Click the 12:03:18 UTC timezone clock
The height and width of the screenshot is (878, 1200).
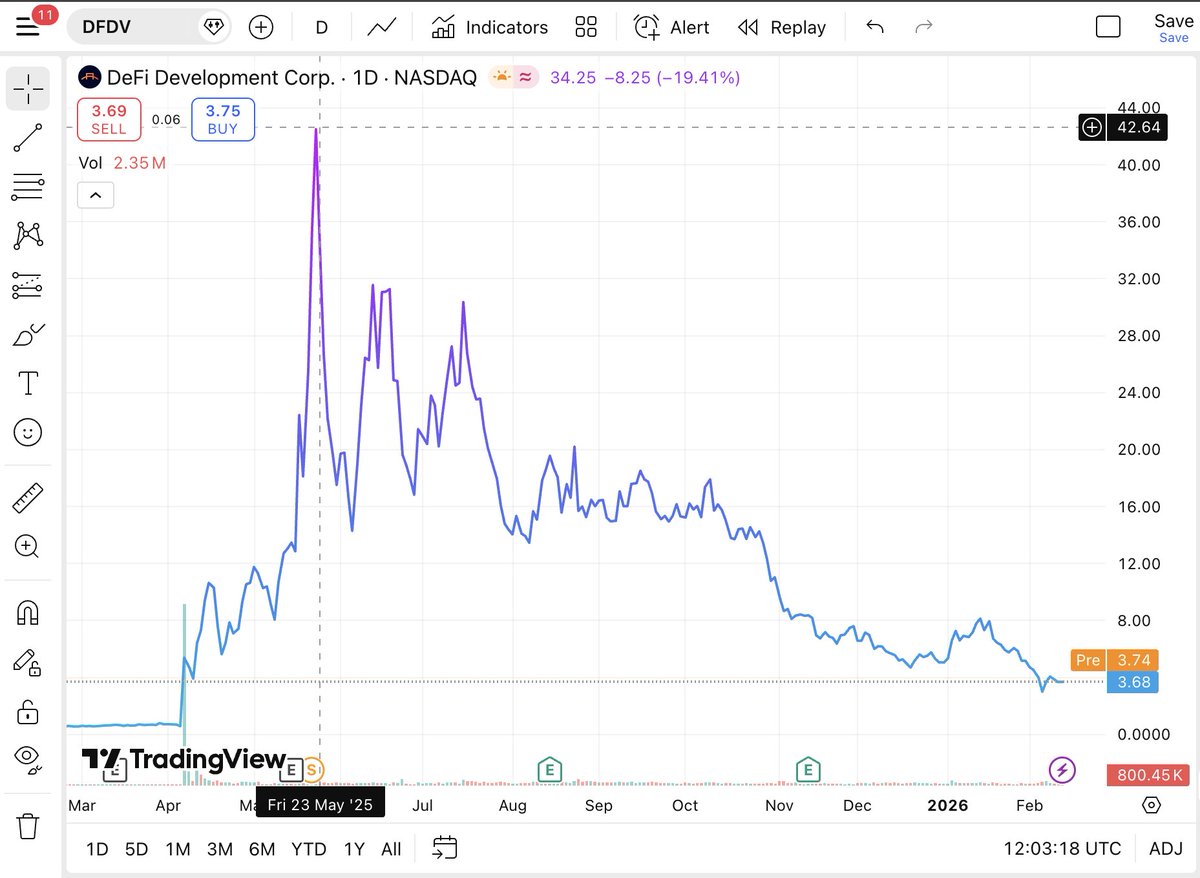(x=1063, y=849)
